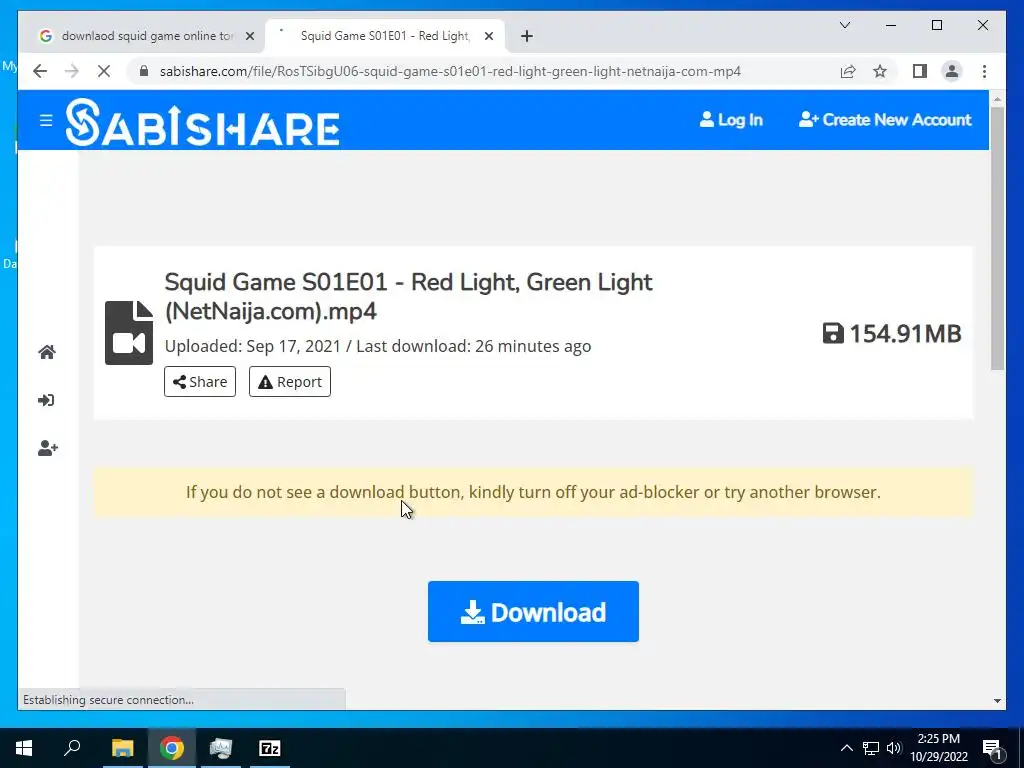Image resolution: width=1024 pixels, height=768 pixels.
Task: Select the file title Squid Game S01E01
Action: tap(408, 296)
